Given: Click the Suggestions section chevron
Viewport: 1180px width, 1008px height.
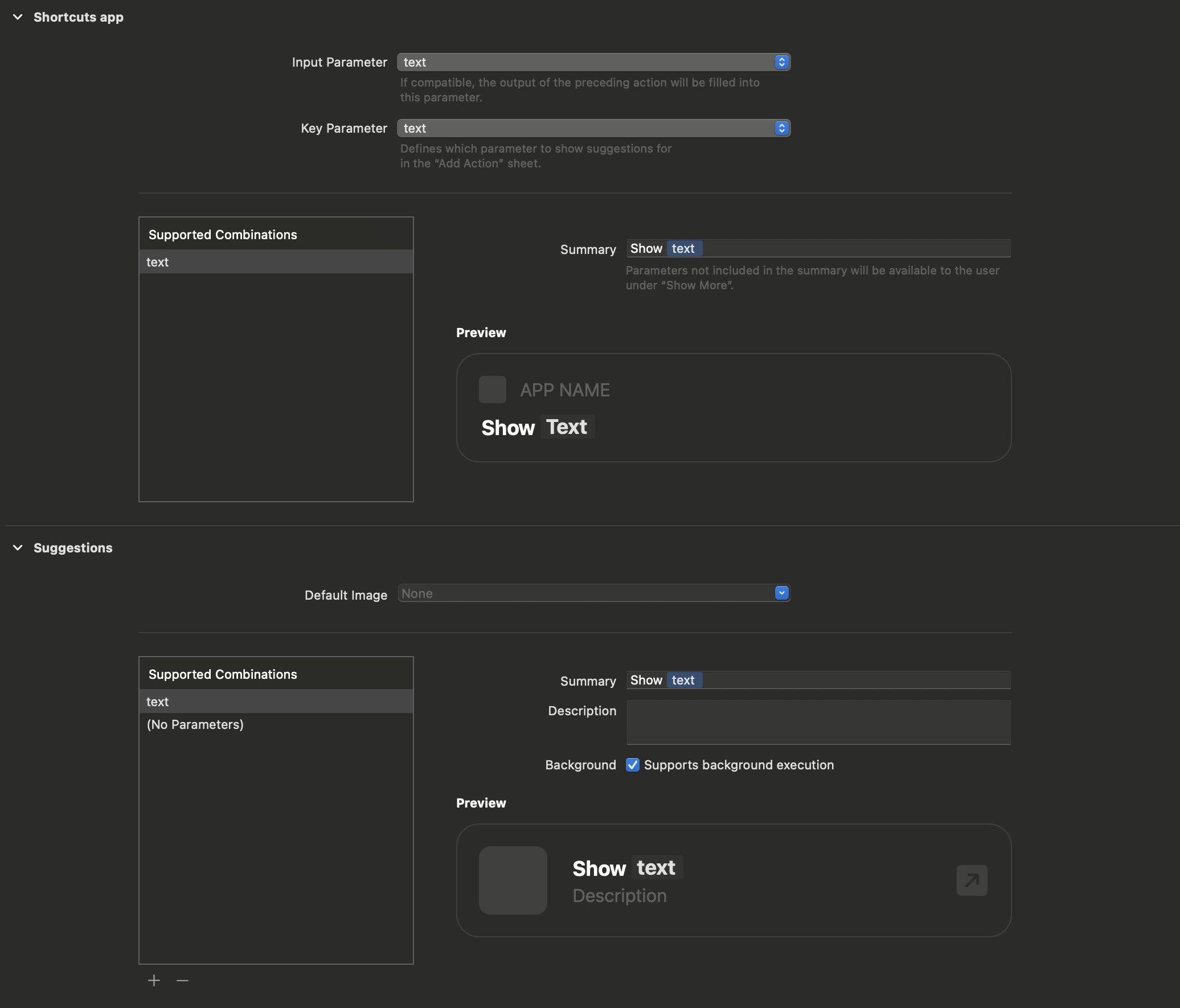Looking at the screenshot, I should coord(17,547).
